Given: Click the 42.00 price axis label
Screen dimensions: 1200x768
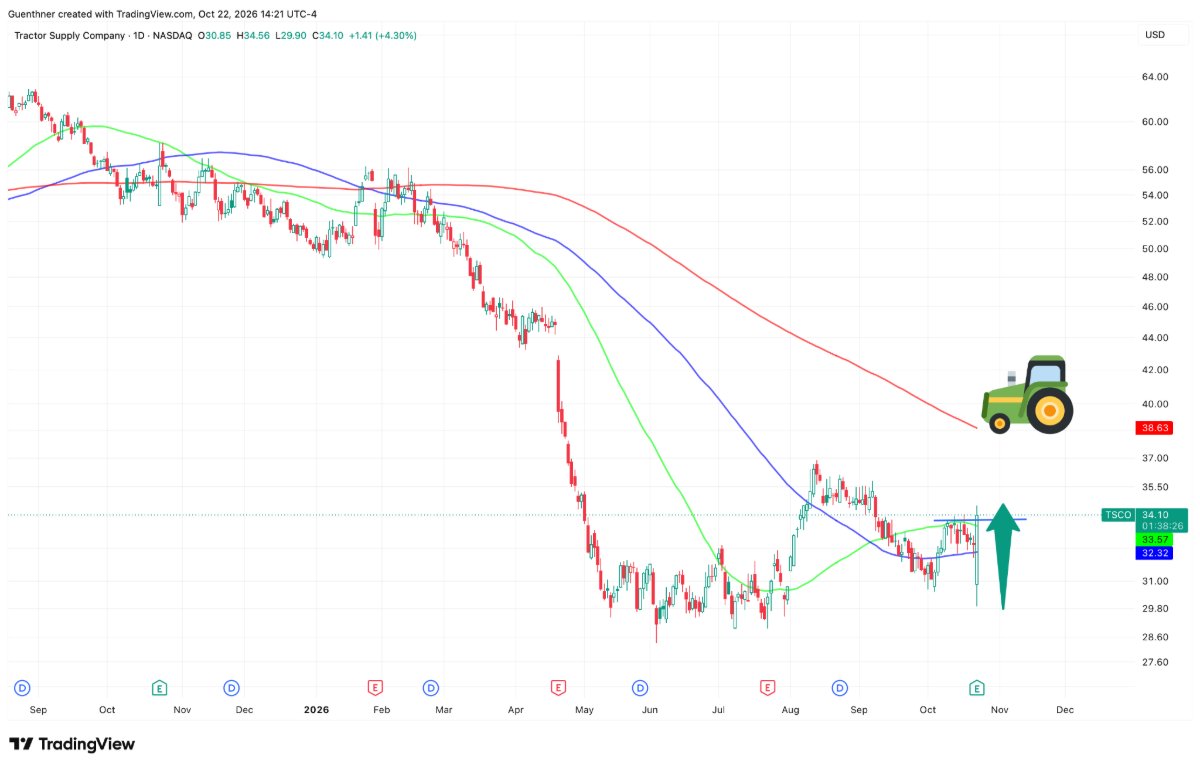Looking at the screenshot, I should (1156, 370).
